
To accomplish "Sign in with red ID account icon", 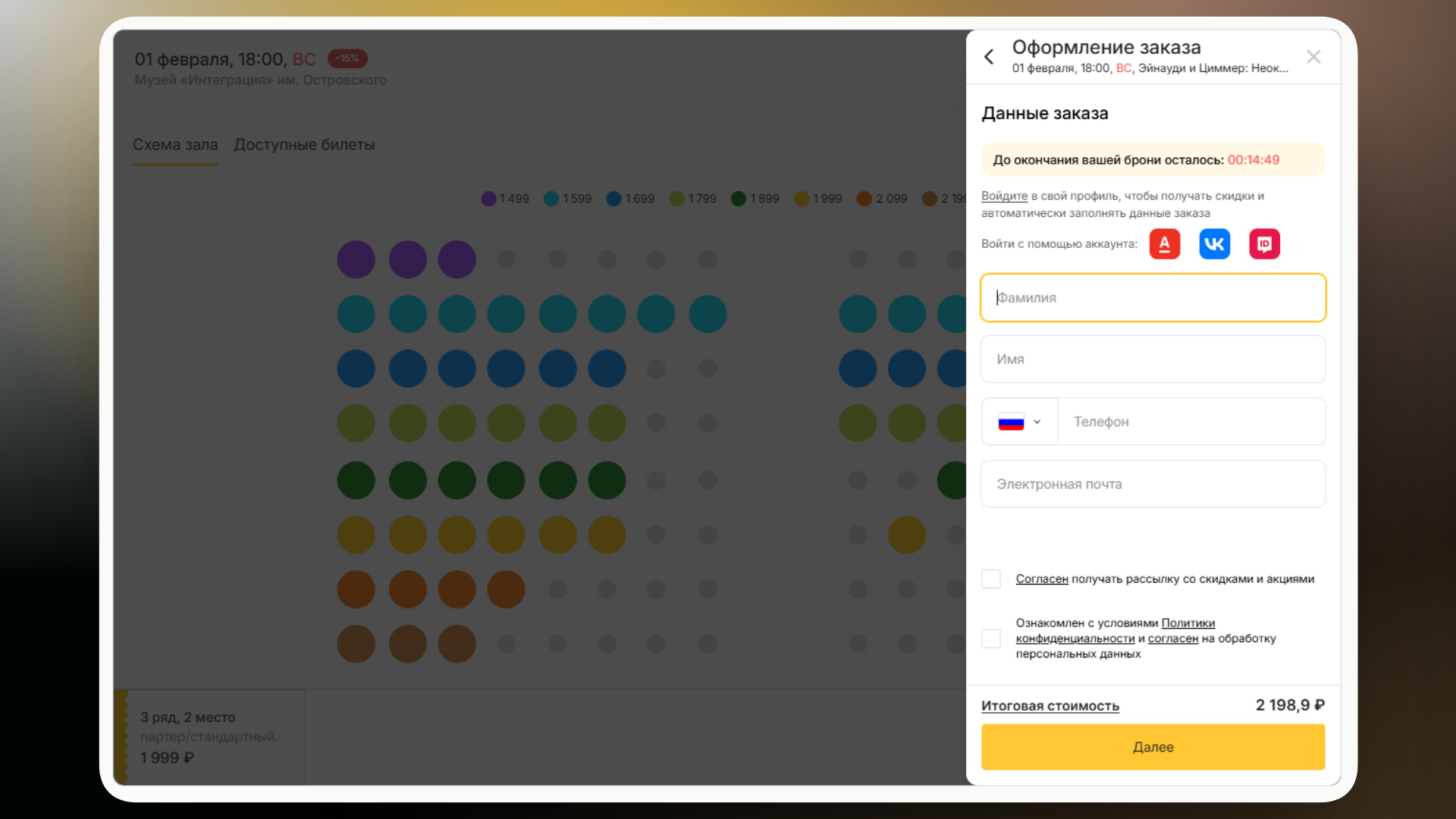I will pyautogui.click(x=1264, y=244).
